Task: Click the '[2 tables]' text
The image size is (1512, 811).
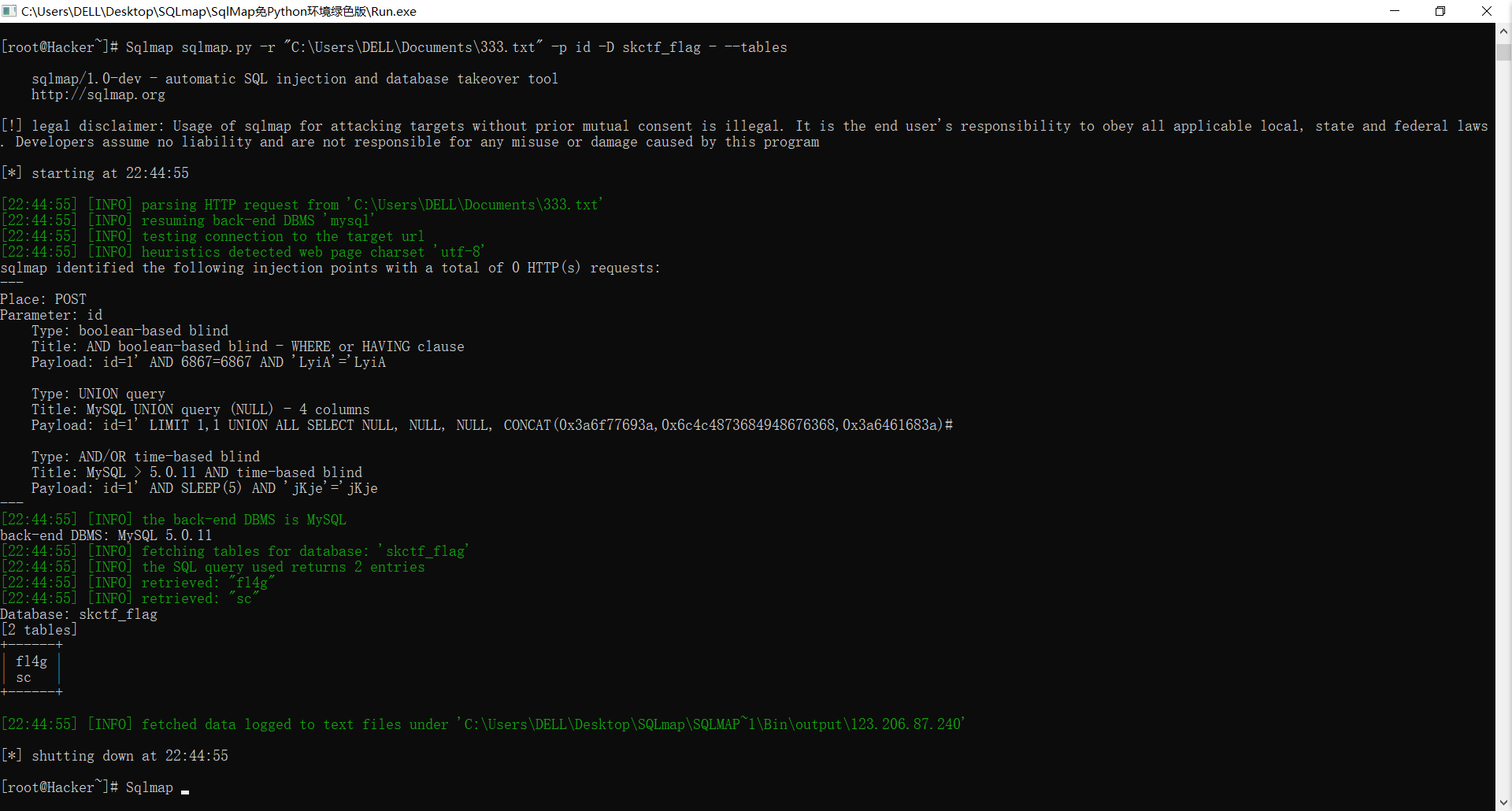Action: point(39,630)
